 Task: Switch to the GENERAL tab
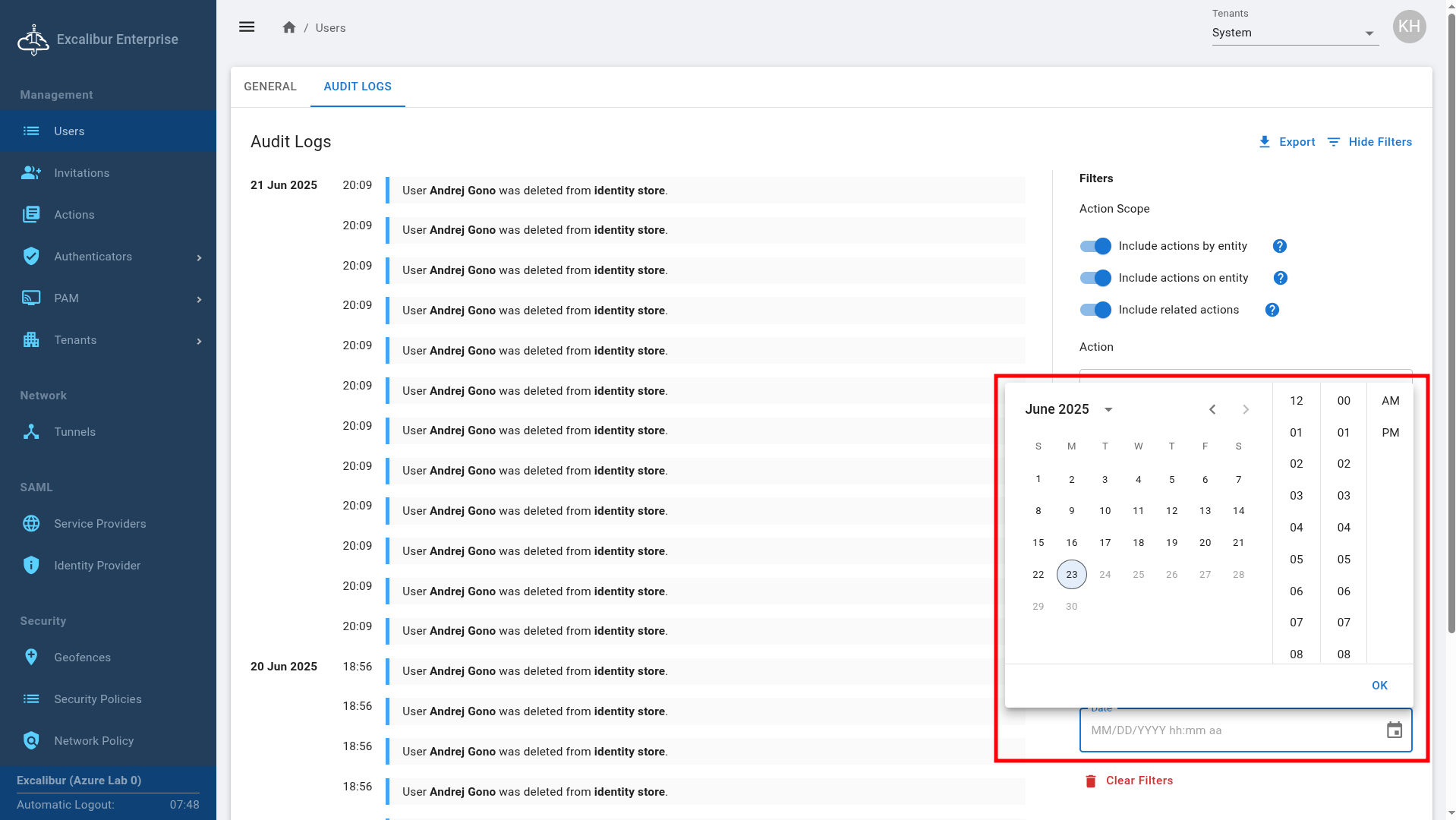tap(270, 87)
